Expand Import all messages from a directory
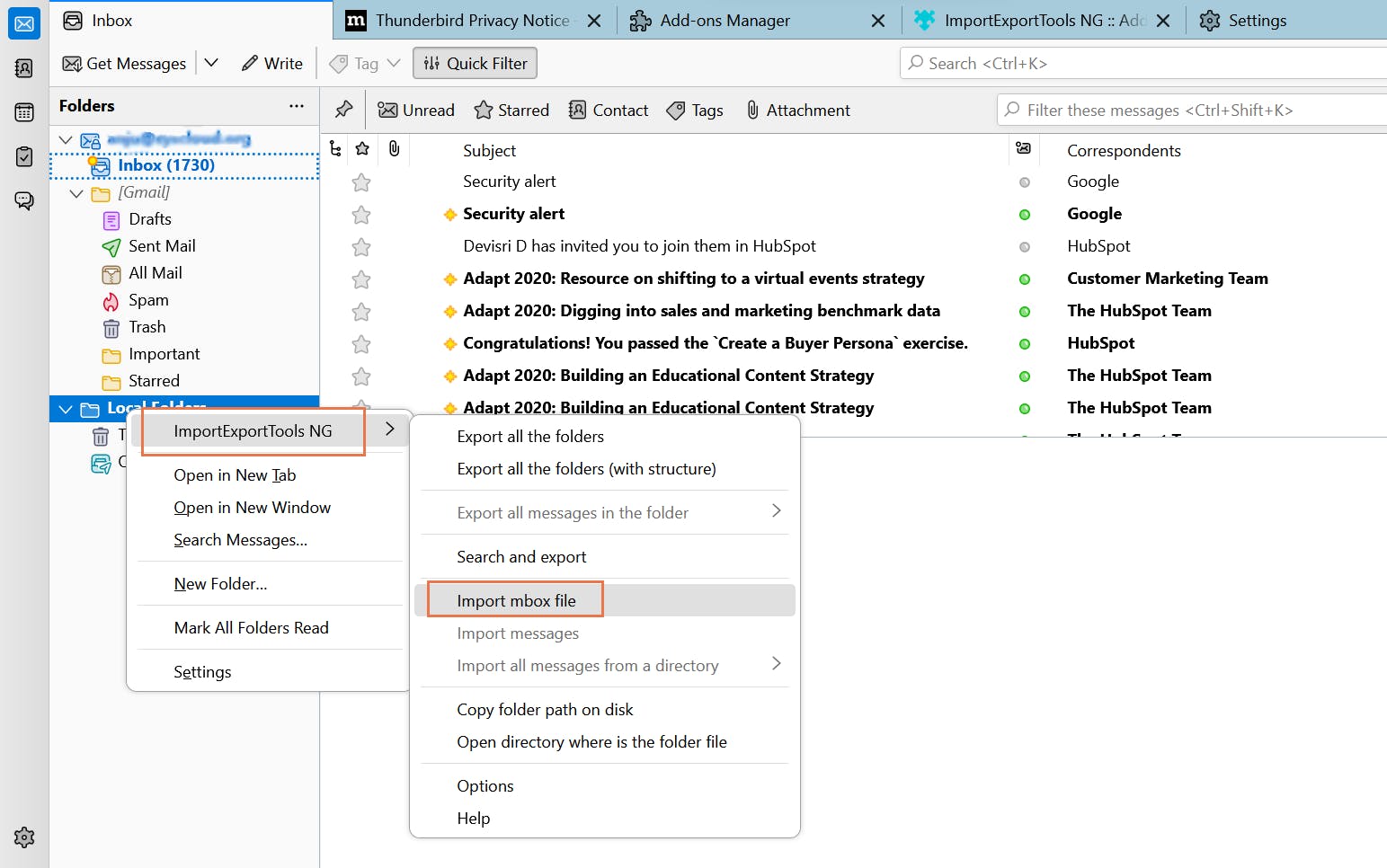Image resolution: width=1387 pixels, height=868 pixels. pyautogui.click(x=605, y=666)
